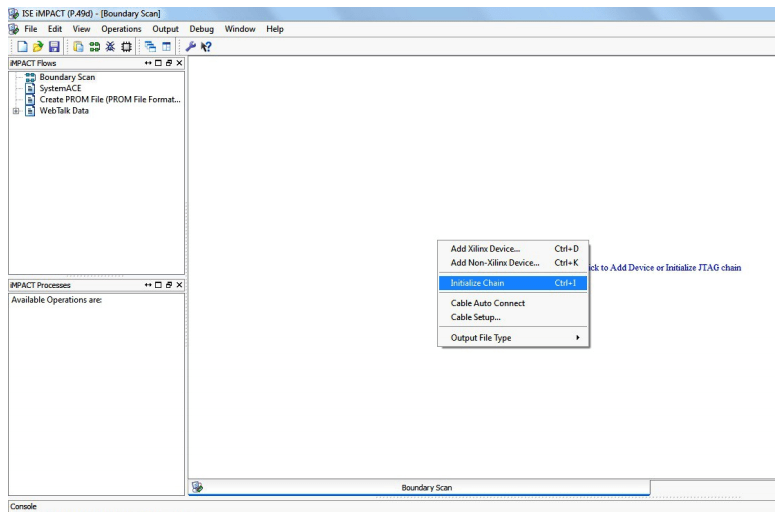The width and height of the screenshot is (780, 519).
Task: Select Create PROM File flow item
Action: (109, 99)
